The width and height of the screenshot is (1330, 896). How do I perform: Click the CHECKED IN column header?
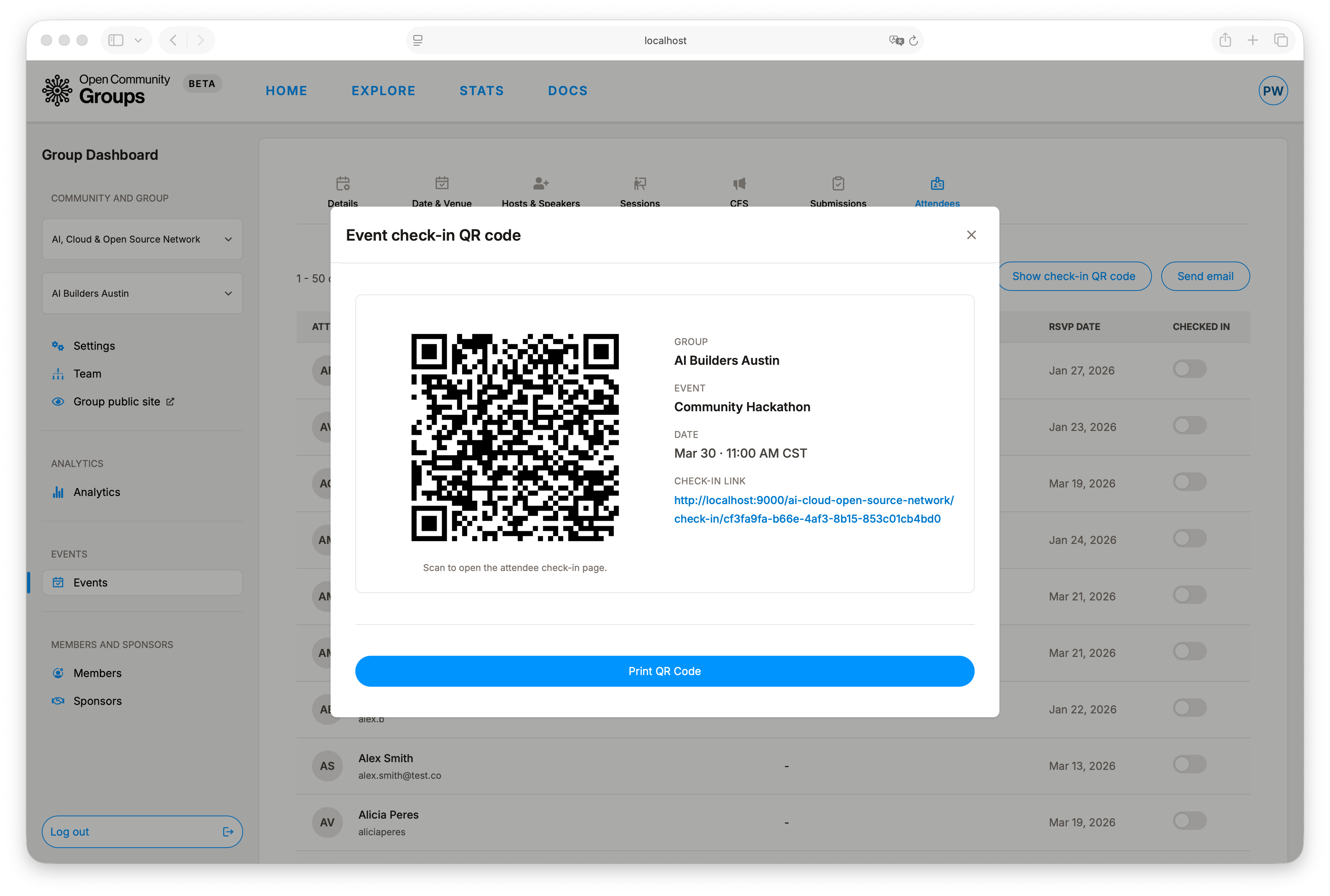[1201, 327]
